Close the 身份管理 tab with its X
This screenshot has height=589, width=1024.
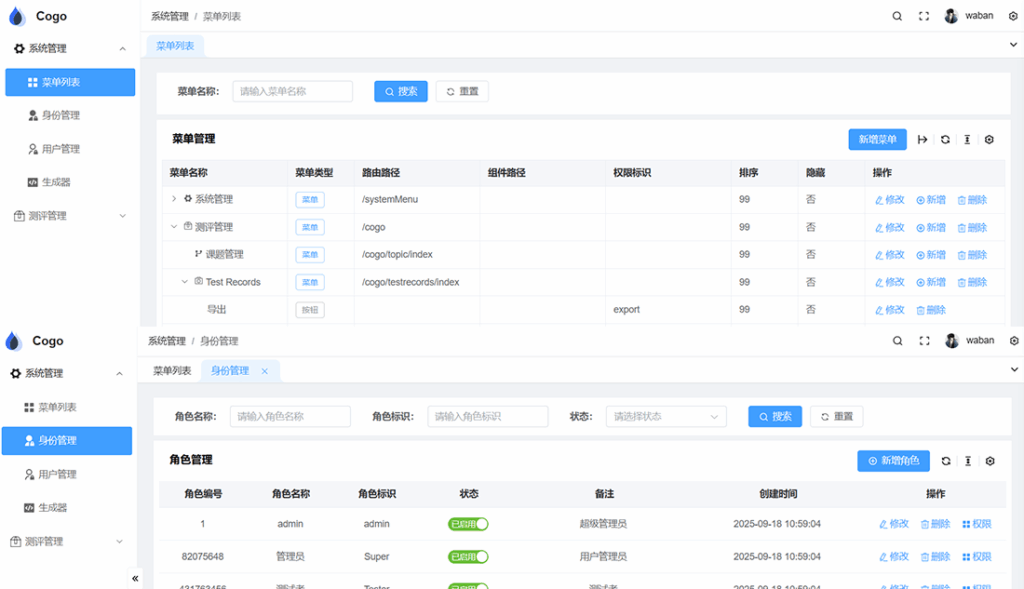pyautogui.click(x=265, y=371)
